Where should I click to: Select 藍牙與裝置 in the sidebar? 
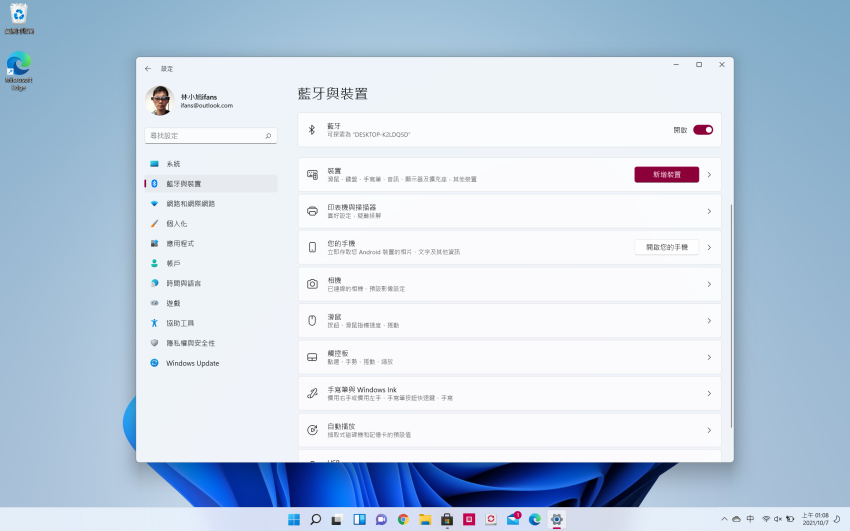(x=211, y=184)
